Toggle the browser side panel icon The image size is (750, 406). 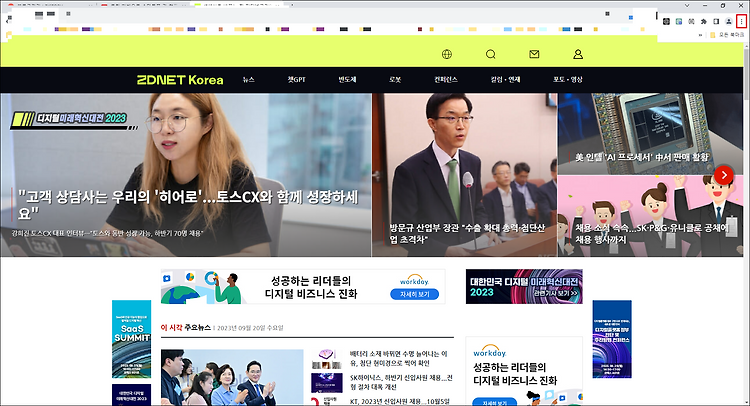(716, 22)
